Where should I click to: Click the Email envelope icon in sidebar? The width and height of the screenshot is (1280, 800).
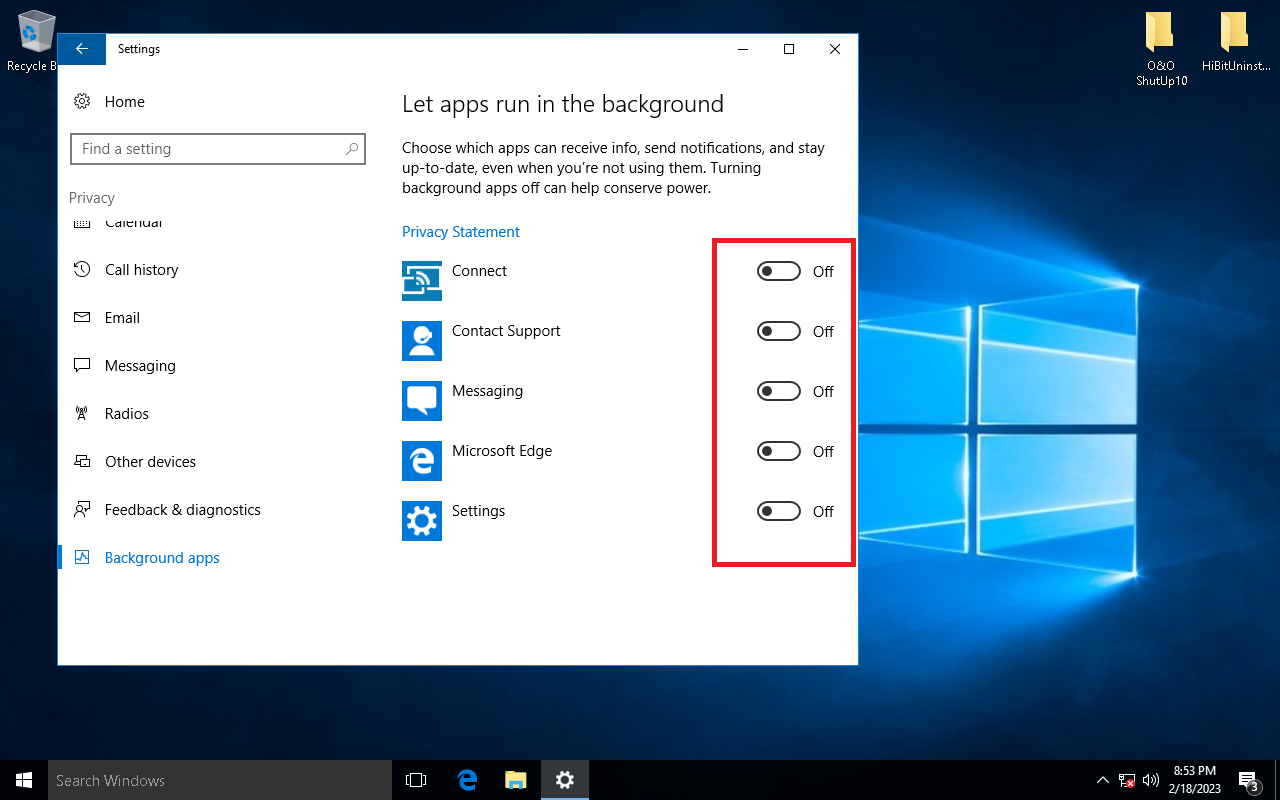click(x=83, y=318)
